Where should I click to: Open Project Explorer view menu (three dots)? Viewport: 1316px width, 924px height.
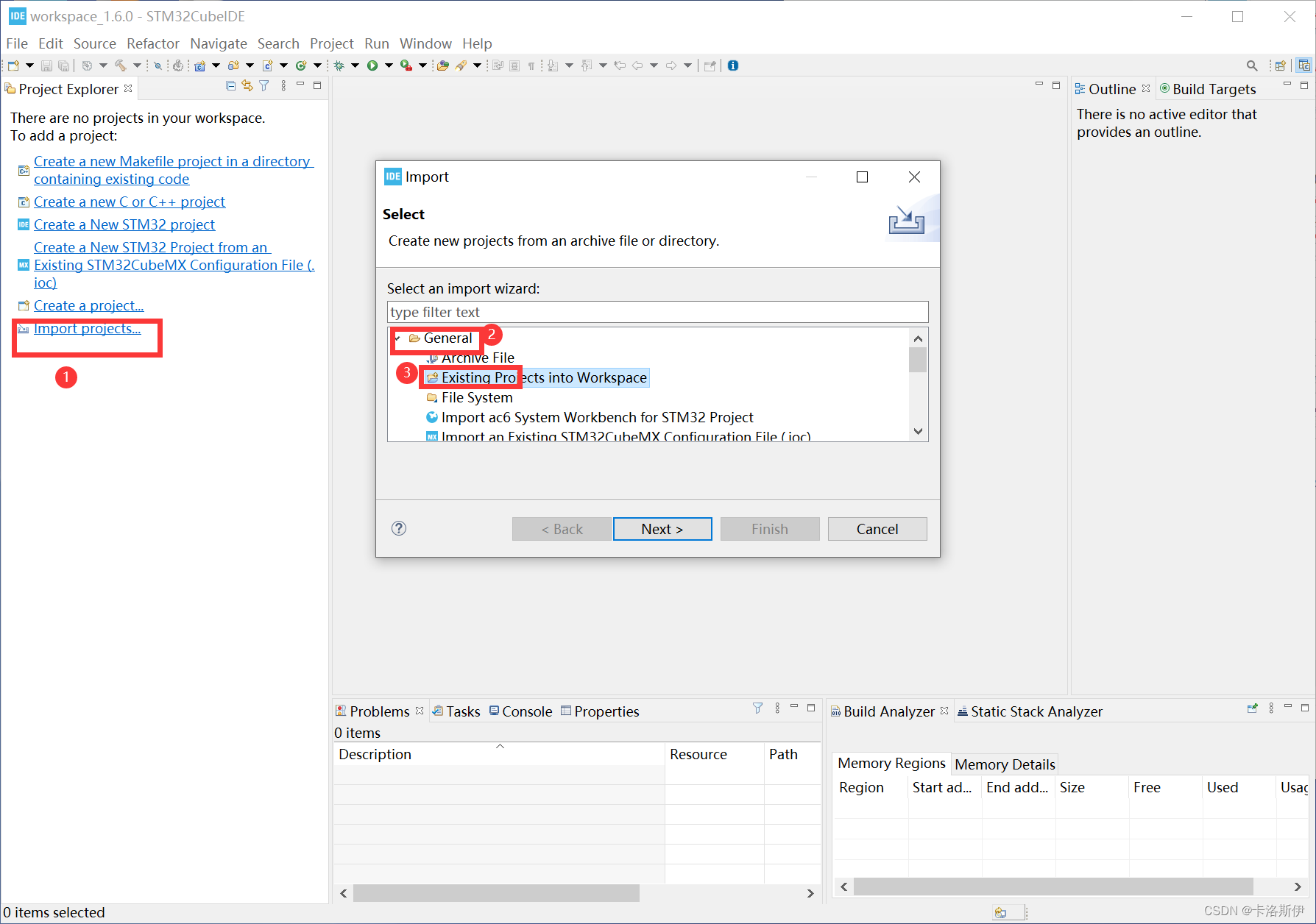pos(283,86)
